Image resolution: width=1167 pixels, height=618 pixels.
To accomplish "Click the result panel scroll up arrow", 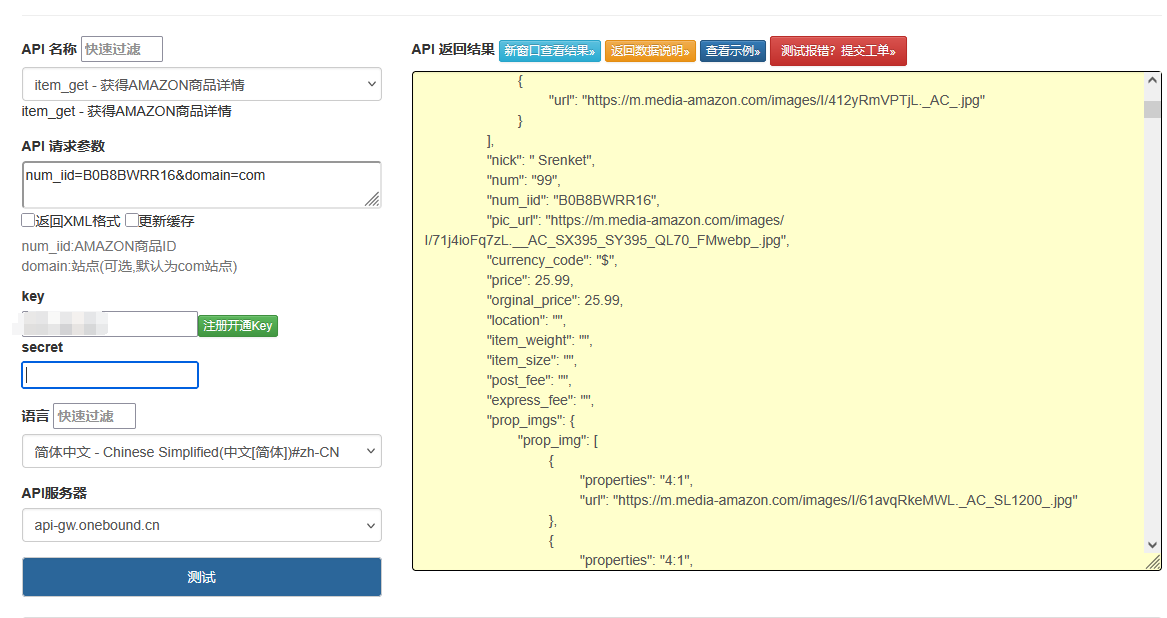I will (x=1152, y=80).
